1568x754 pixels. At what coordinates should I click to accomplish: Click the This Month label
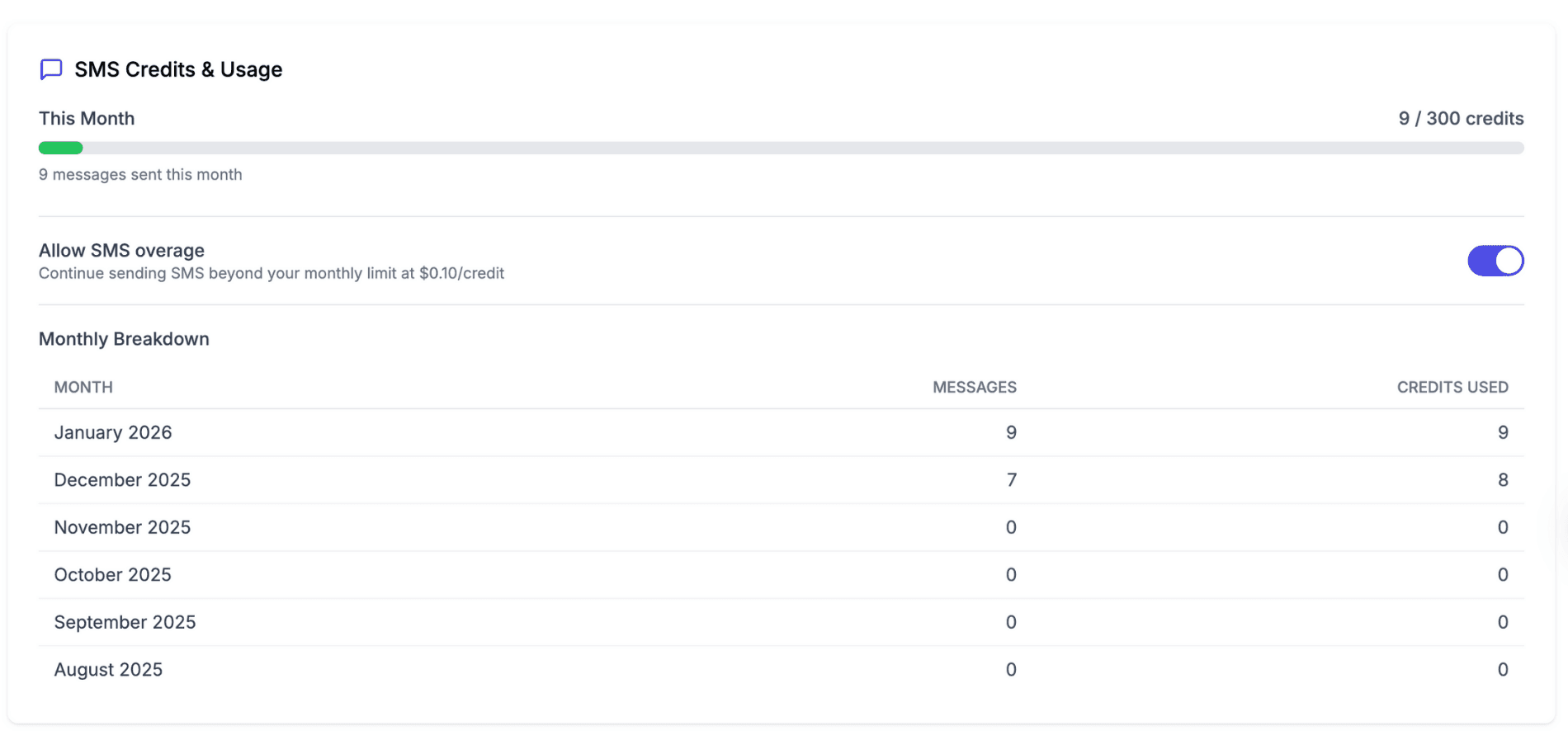coord(87,119)
